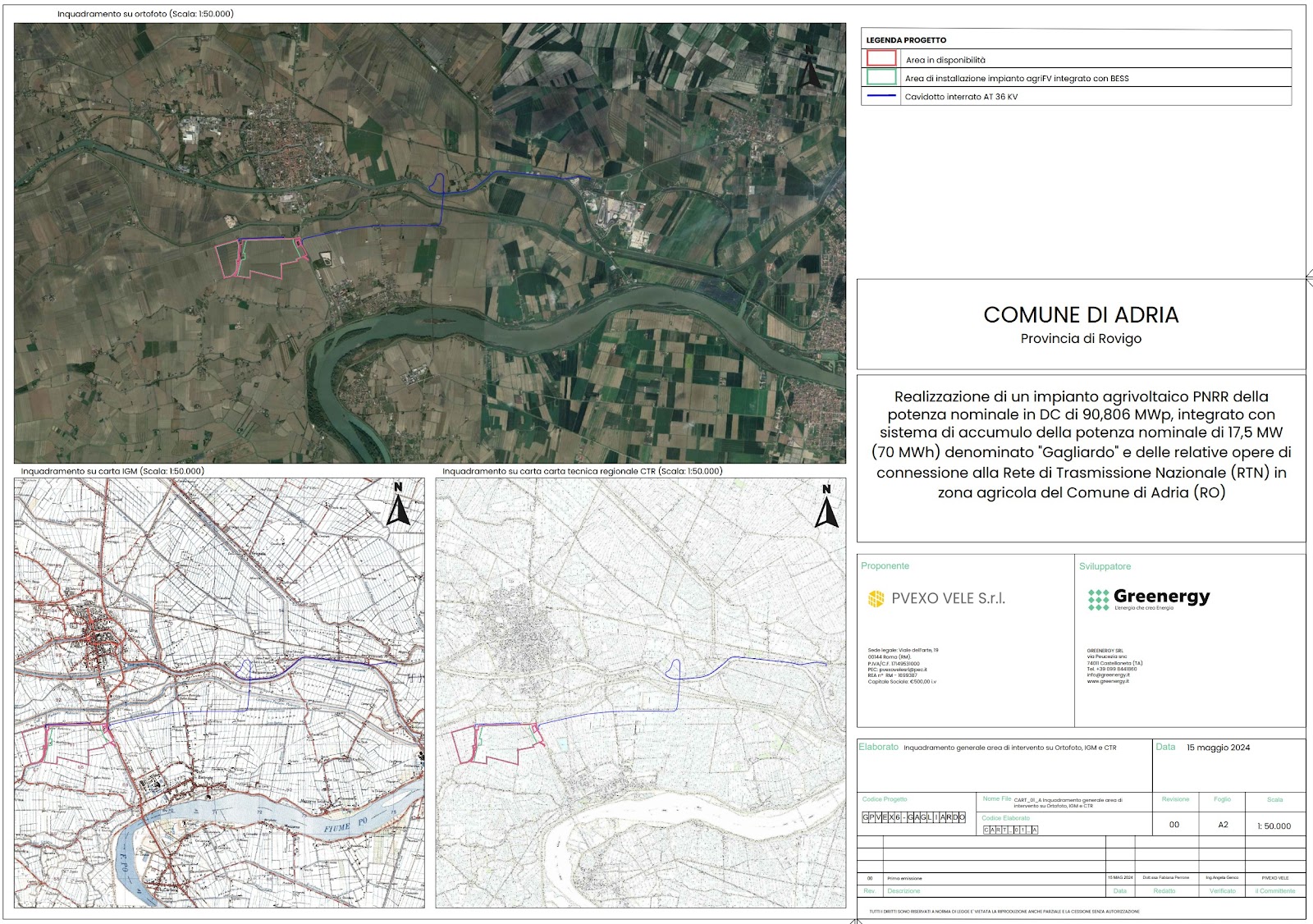
Task: Select the 'LEGENDA PROGETTO' heading
Action: point(906,40)
